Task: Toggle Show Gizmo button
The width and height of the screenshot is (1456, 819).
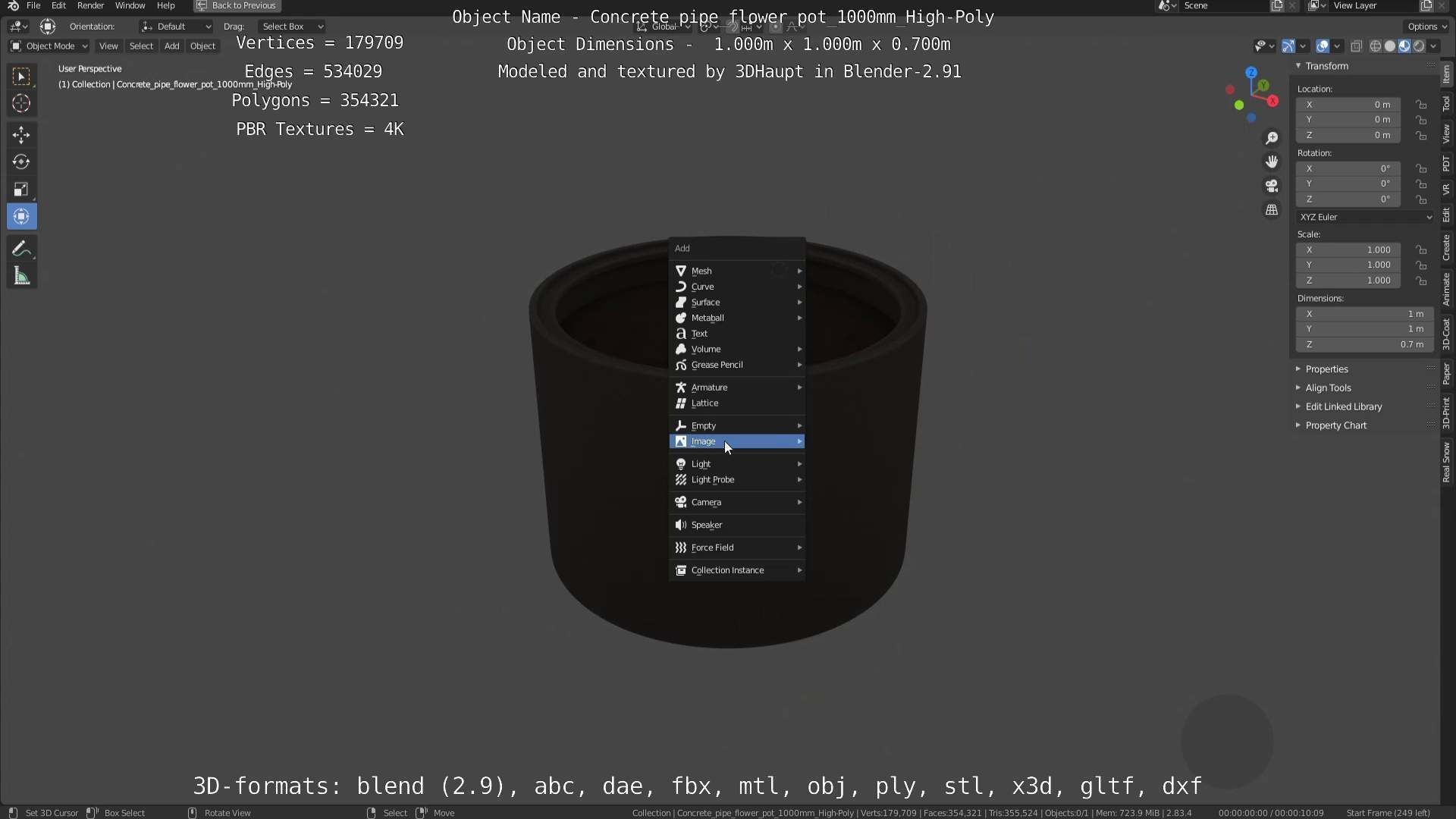Action: (1288, 46)
